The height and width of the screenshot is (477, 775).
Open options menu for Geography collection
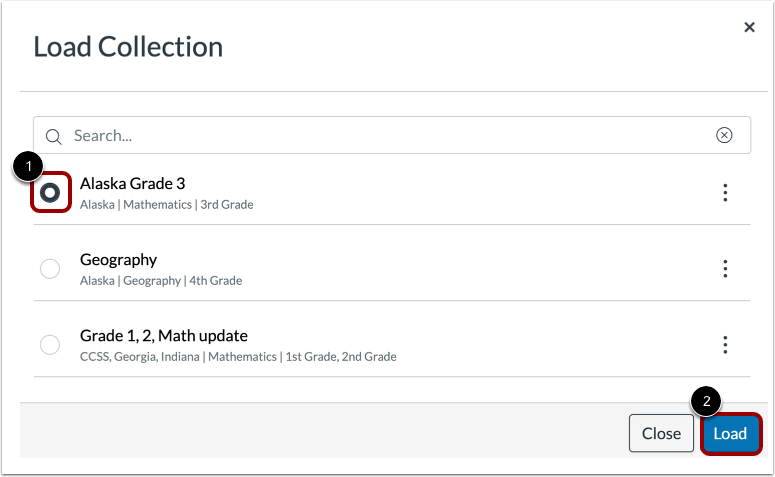pos(725,269)
